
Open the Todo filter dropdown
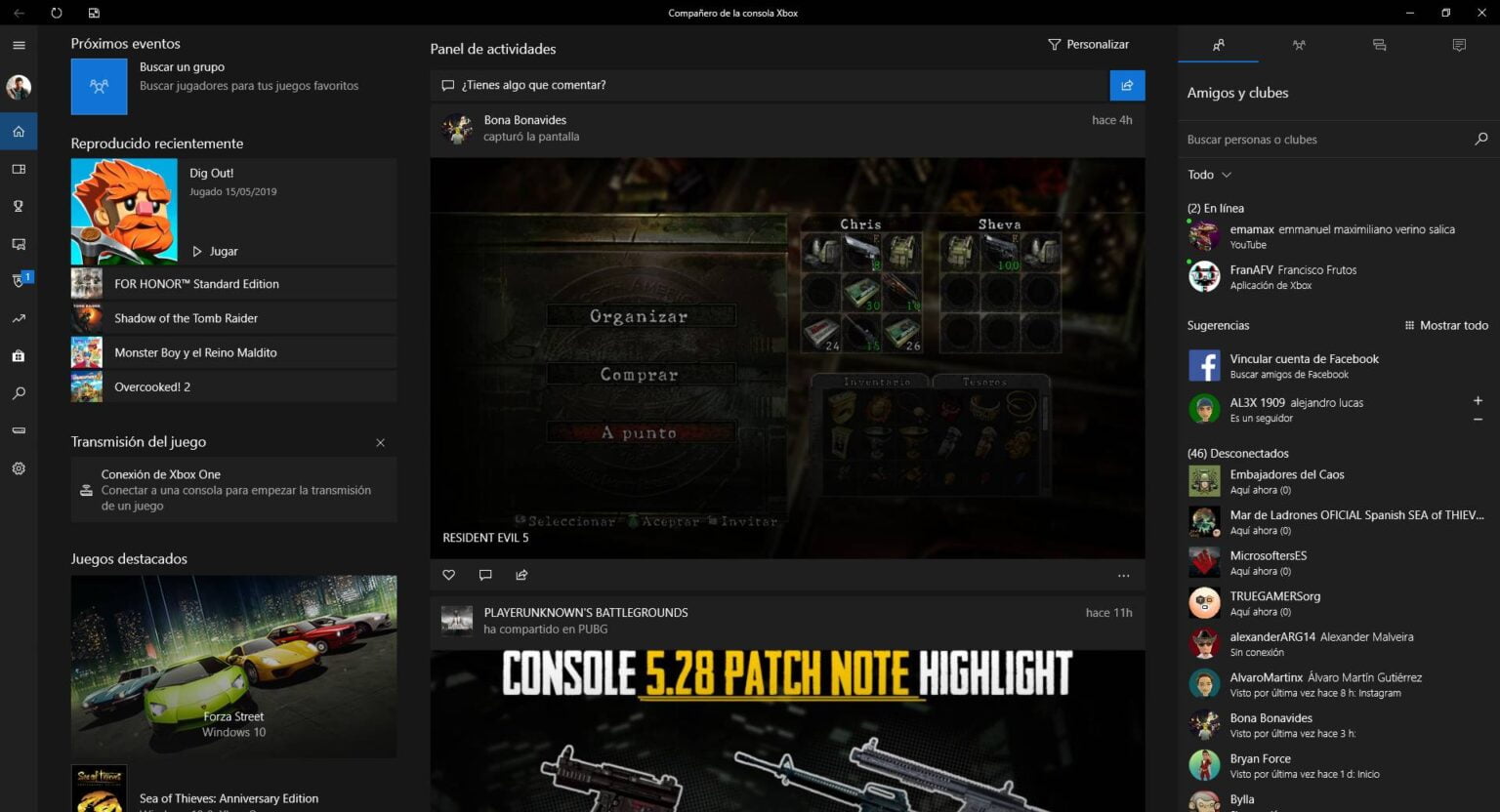click(1209, 175)
